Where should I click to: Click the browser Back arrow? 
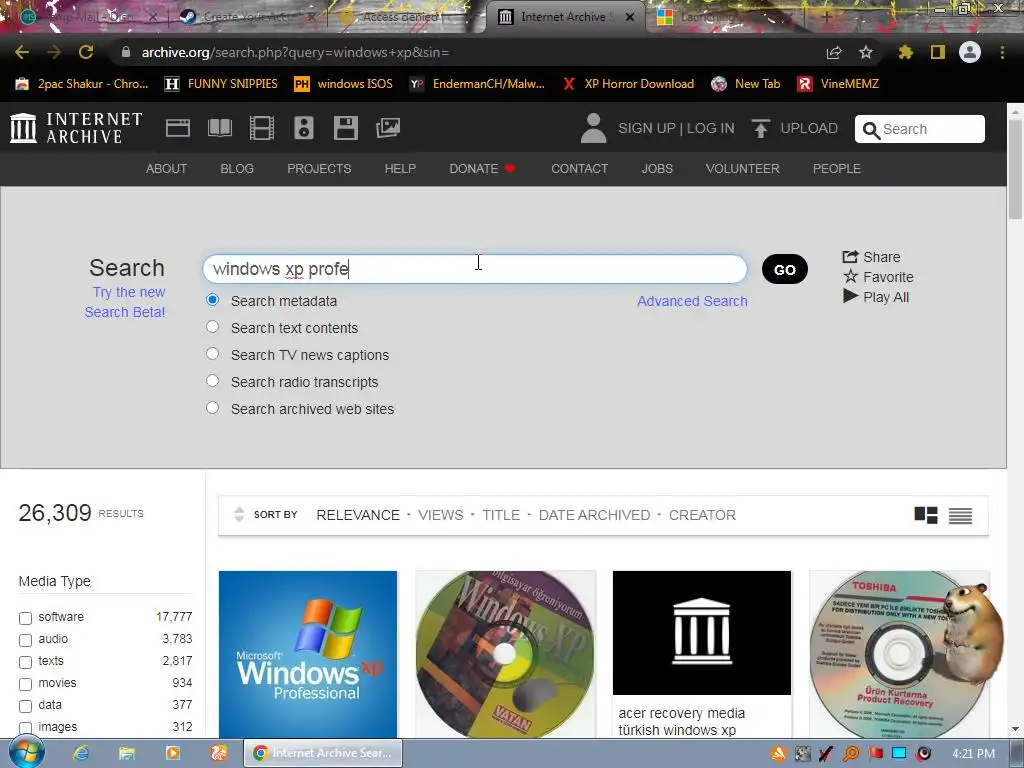point(22,52)
